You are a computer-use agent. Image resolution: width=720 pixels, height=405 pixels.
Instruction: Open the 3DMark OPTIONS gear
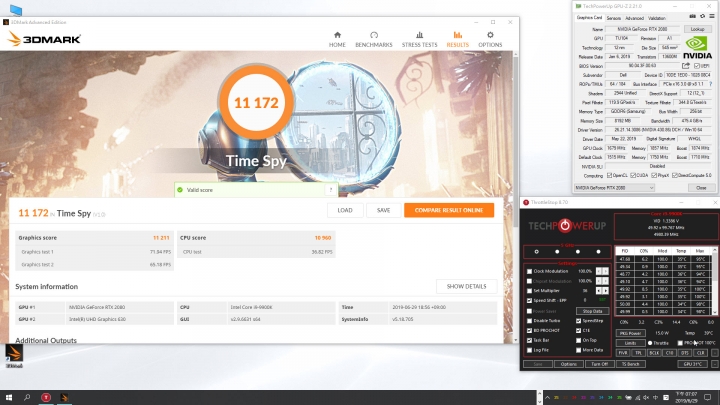coord(490,39)
